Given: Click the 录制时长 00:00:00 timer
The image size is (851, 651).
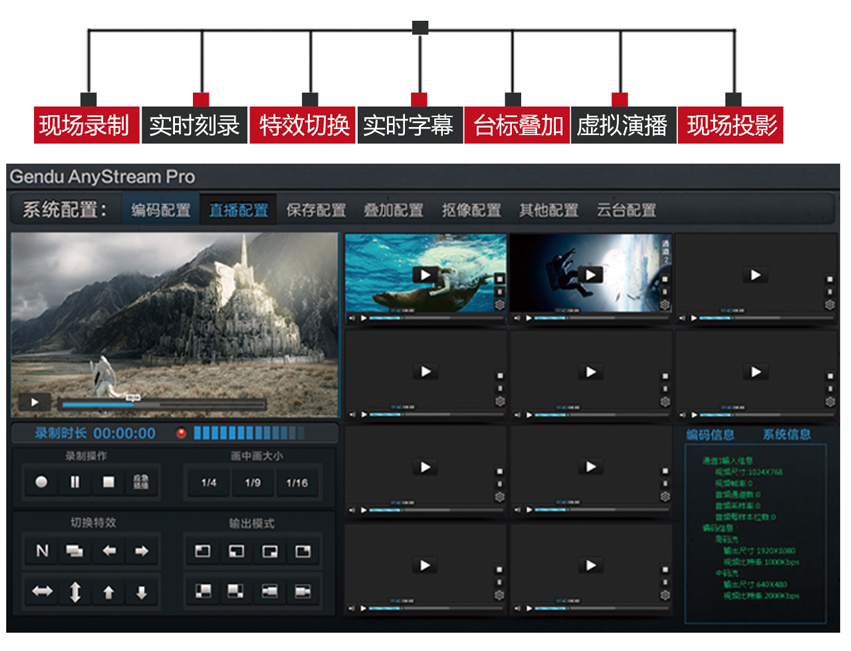Looking at the screenshot, I should pos(95,433).
